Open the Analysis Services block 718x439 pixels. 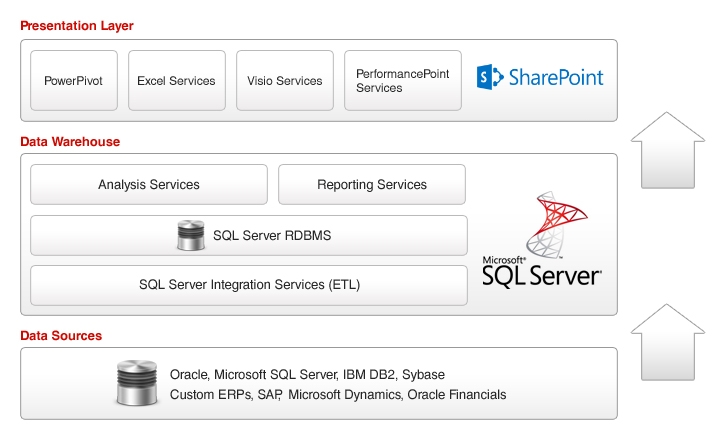pos(149,184)
